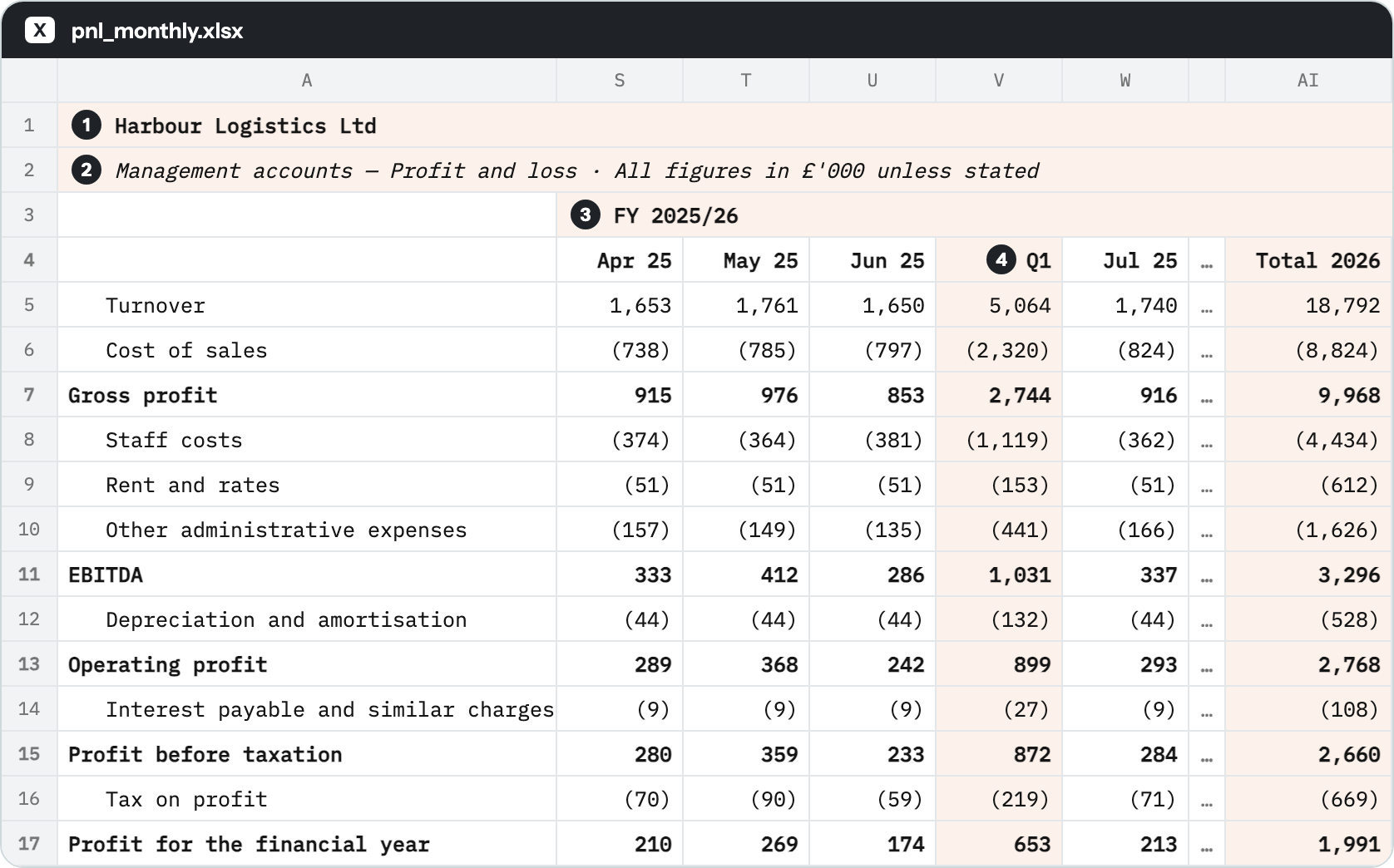Select column T header
Viewport: 1394px width, 868px height.
746,81
